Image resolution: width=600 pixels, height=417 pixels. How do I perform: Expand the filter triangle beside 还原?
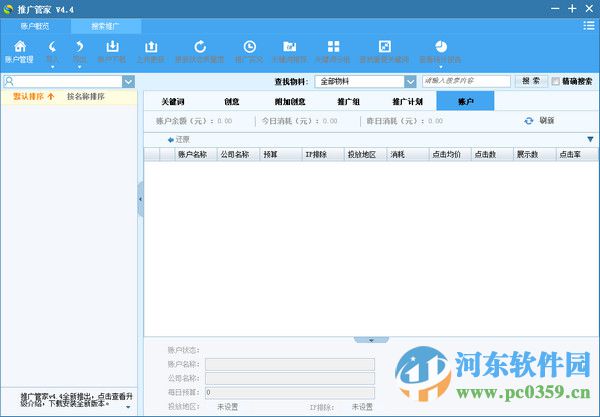(590, 140)
